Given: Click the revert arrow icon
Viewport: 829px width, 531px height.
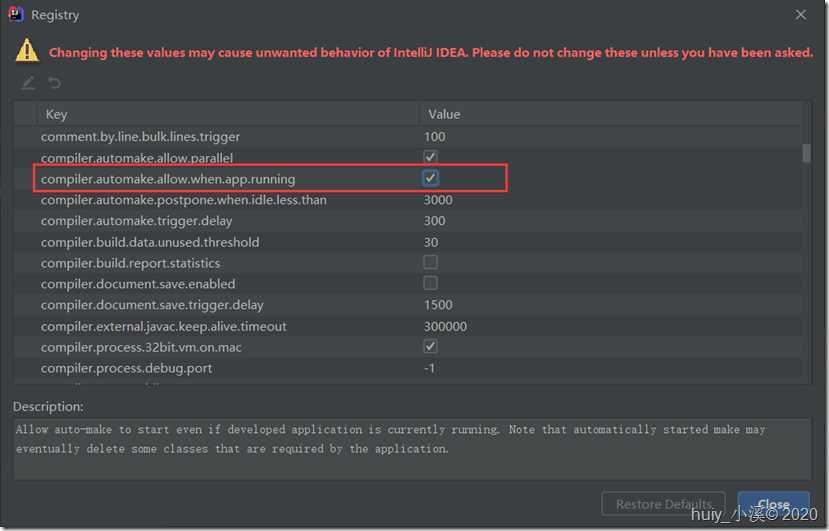Looking at the screenshot, I should pyautogui.click(x=55, y=83).
